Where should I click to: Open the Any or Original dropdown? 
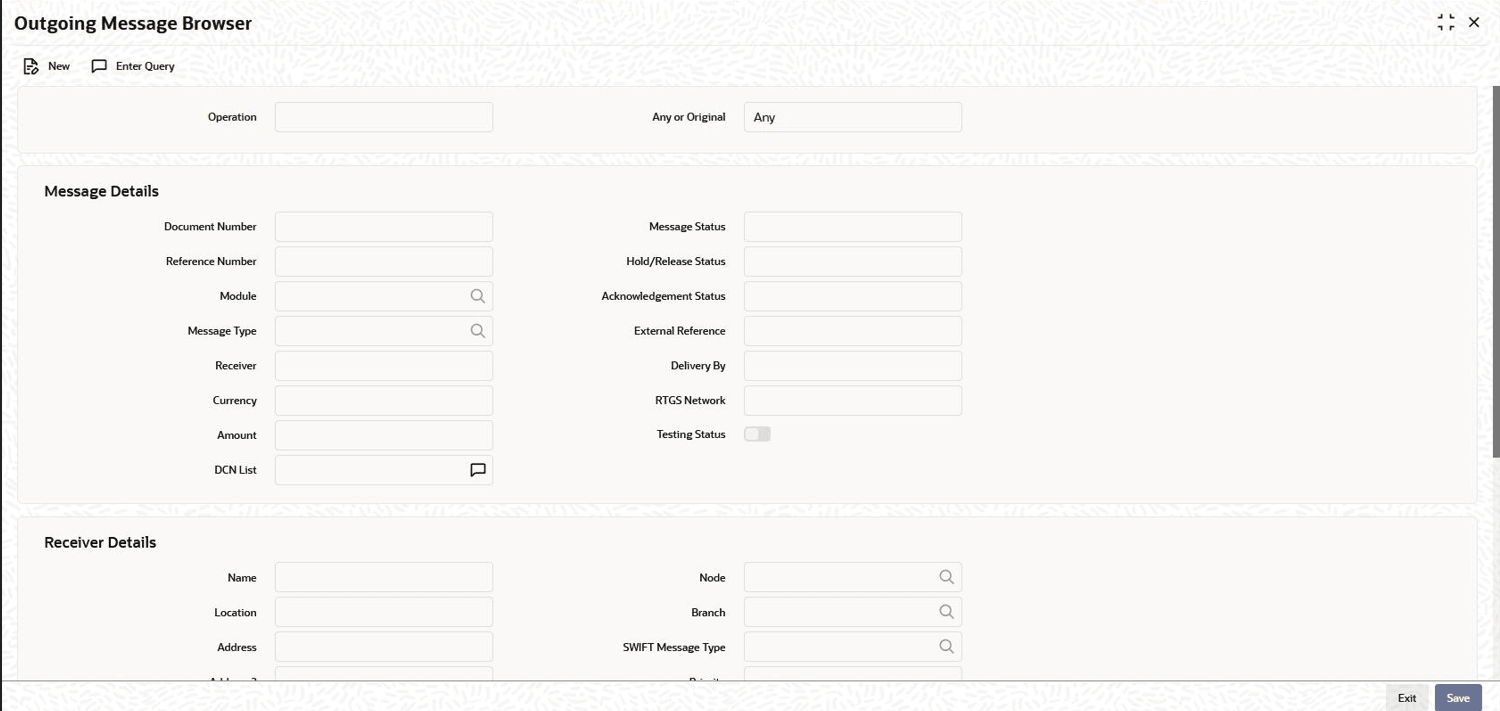tap(853, 117)
